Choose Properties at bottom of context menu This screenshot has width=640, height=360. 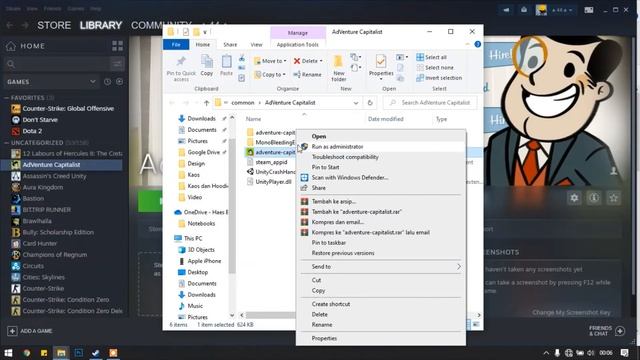pos(380,338)
